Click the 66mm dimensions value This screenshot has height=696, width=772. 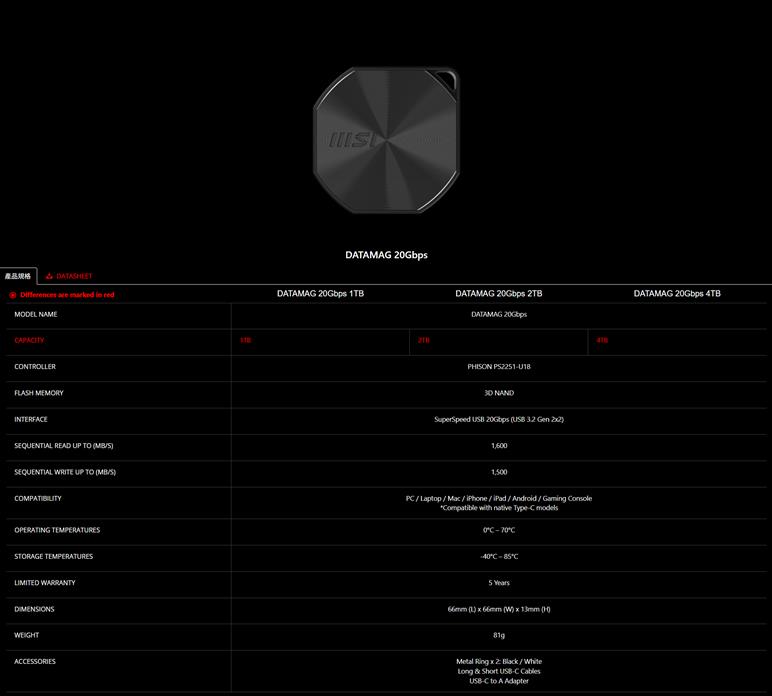(499, 609)
